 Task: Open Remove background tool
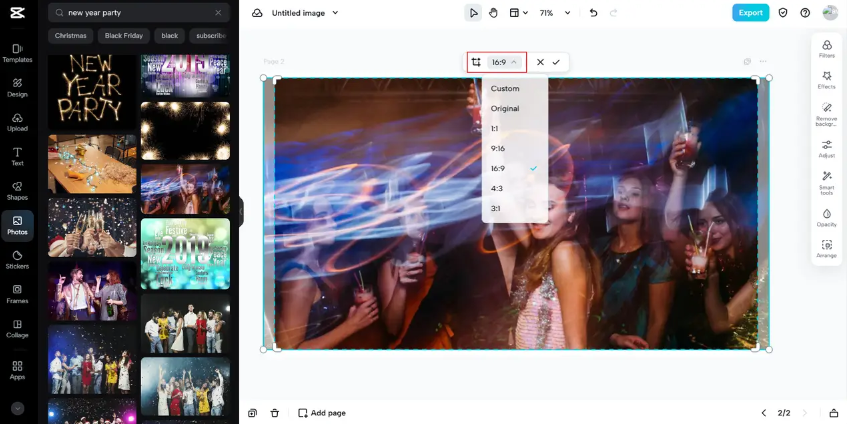[x=826, y=114]
